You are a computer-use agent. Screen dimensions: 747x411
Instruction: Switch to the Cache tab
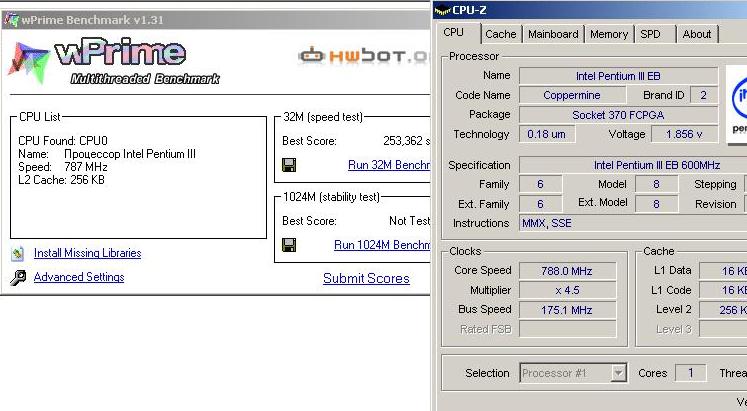[x=500, y=34]
